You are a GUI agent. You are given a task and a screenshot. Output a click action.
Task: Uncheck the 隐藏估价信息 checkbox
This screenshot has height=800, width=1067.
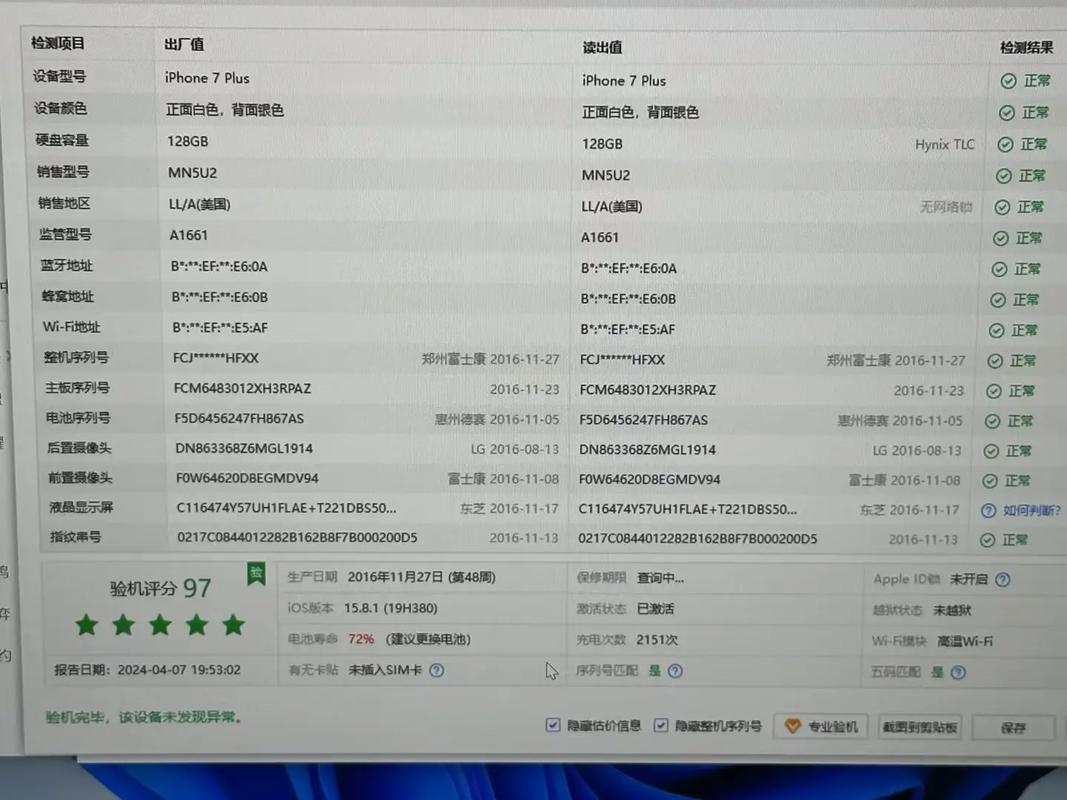point(552,726)
